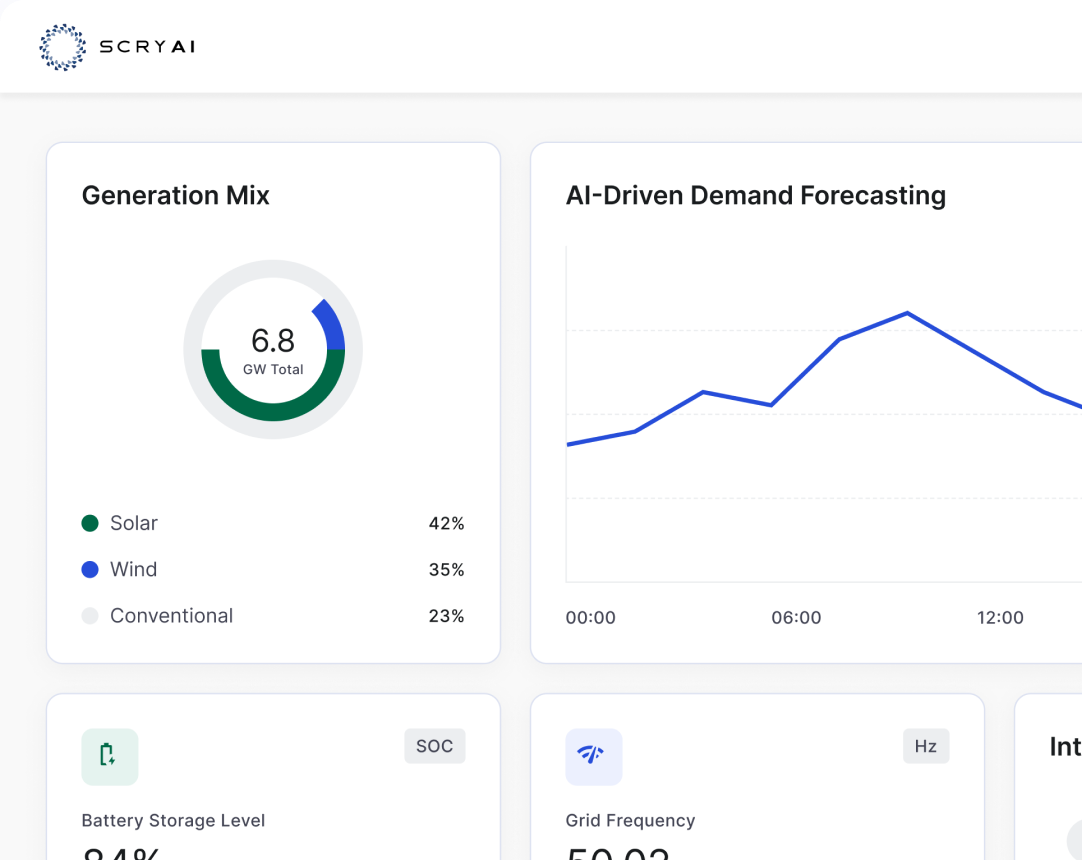
Task: Click the AI-Driven Demand Forecasting heading
Action: pos(756,195)
